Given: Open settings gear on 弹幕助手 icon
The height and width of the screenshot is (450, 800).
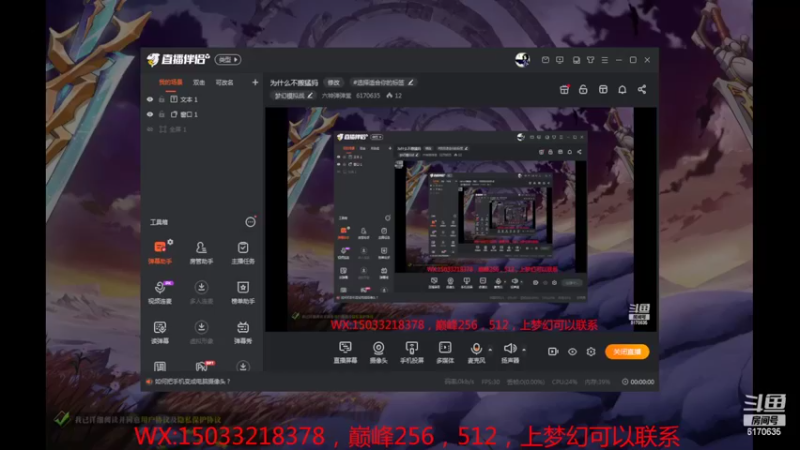Looking at the screenshot, I should (170, 242).
